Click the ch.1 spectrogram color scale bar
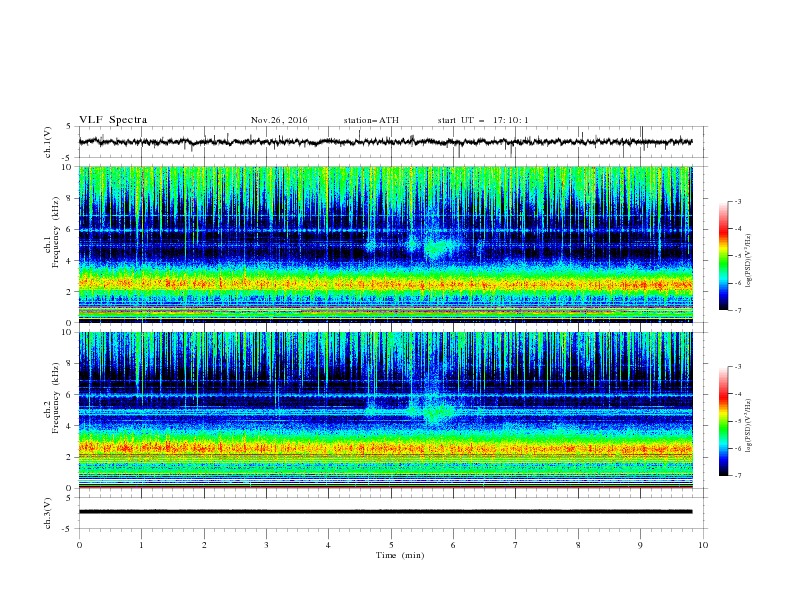Screen dimensions: 792x612 click(723, 256)
